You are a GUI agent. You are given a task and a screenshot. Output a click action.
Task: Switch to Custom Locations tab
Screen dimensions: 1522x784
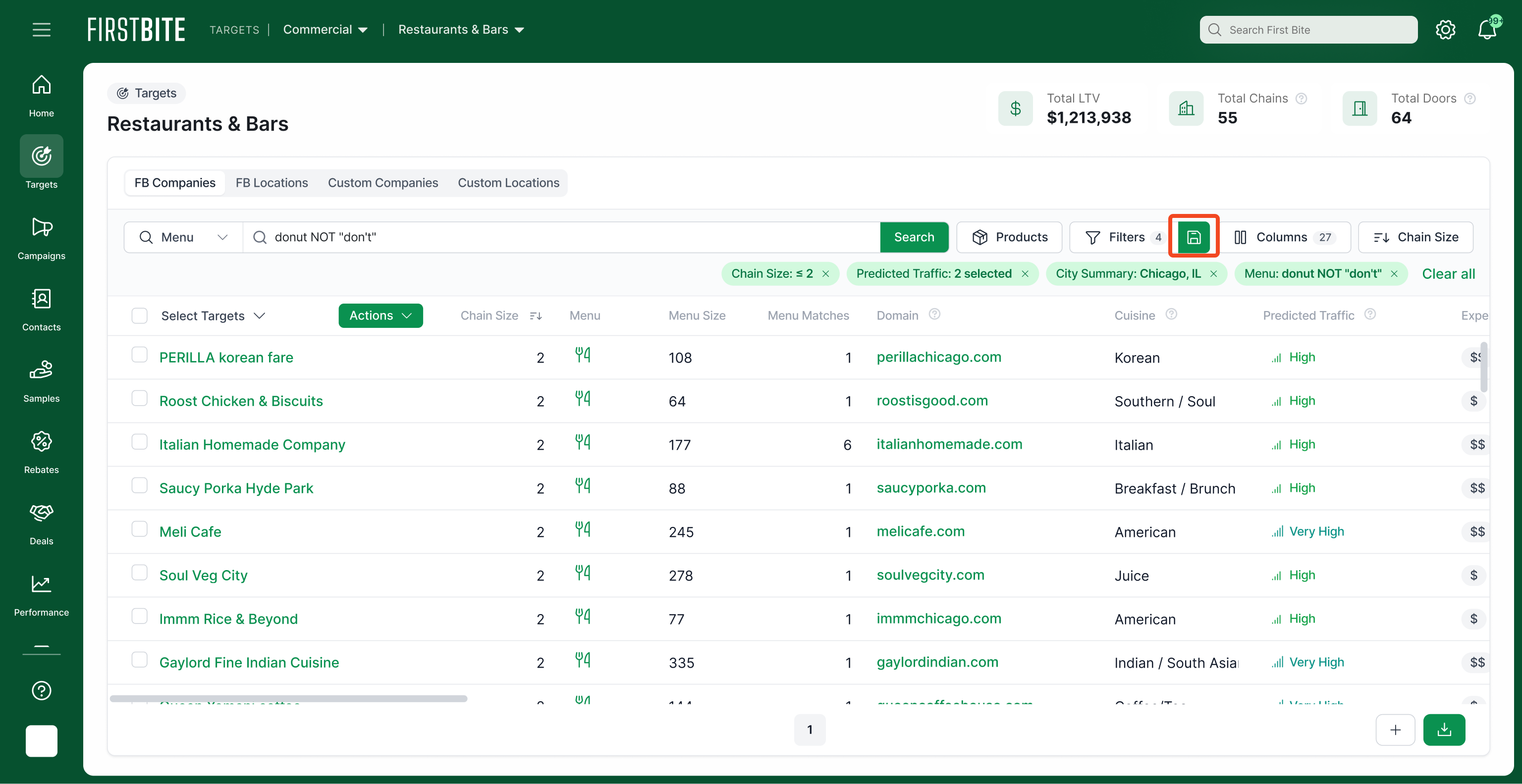[509, 183]
